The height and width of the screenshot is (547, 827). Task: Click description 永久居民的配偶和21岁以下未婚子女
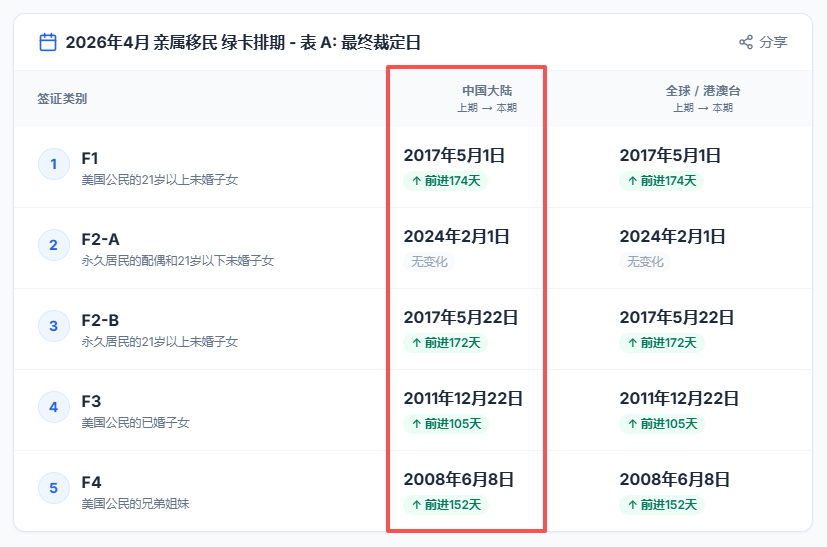tap(178, 261)
